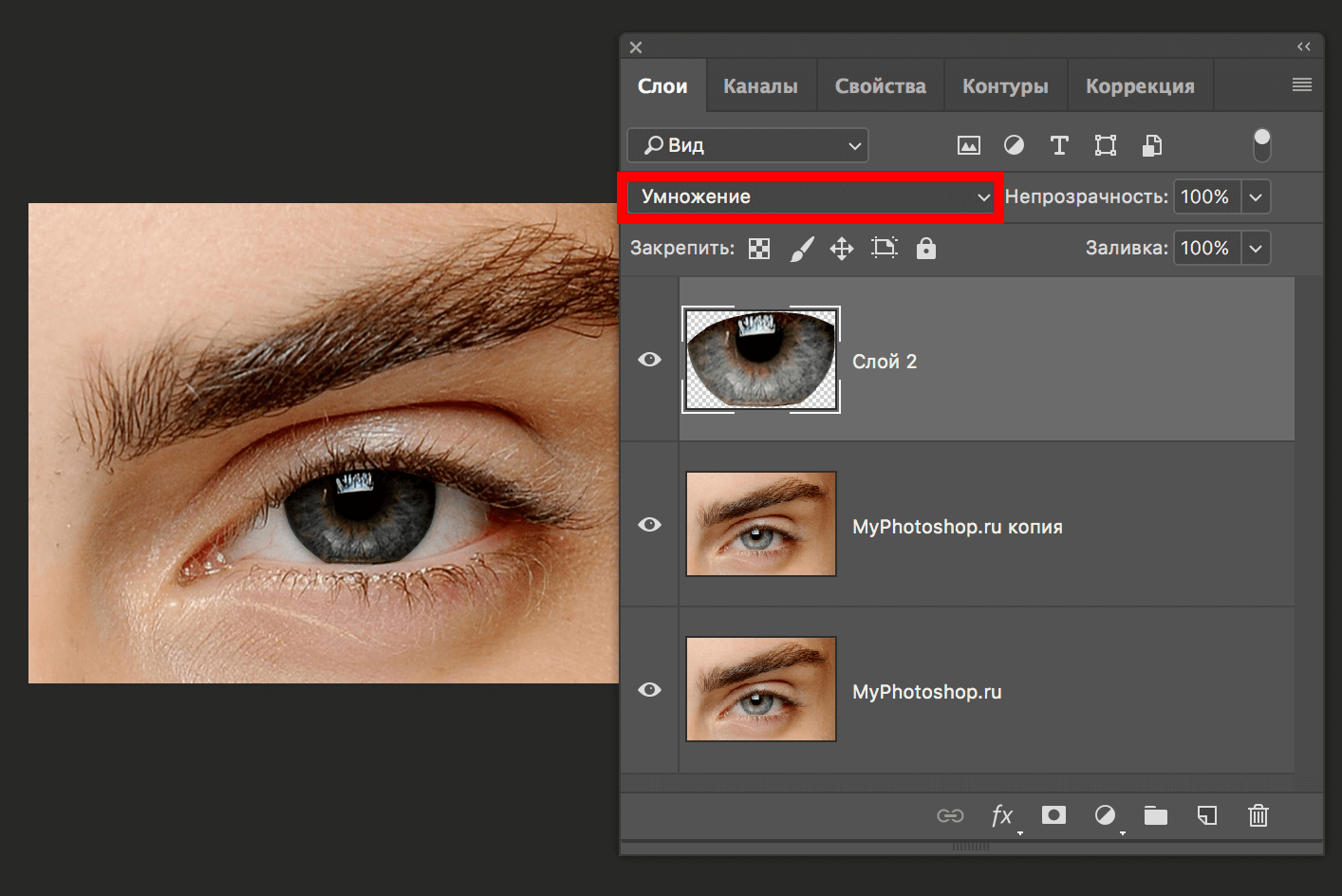Delete layer using the trash icon
The image size is (1342, 896).
[x=1258, y=815]
